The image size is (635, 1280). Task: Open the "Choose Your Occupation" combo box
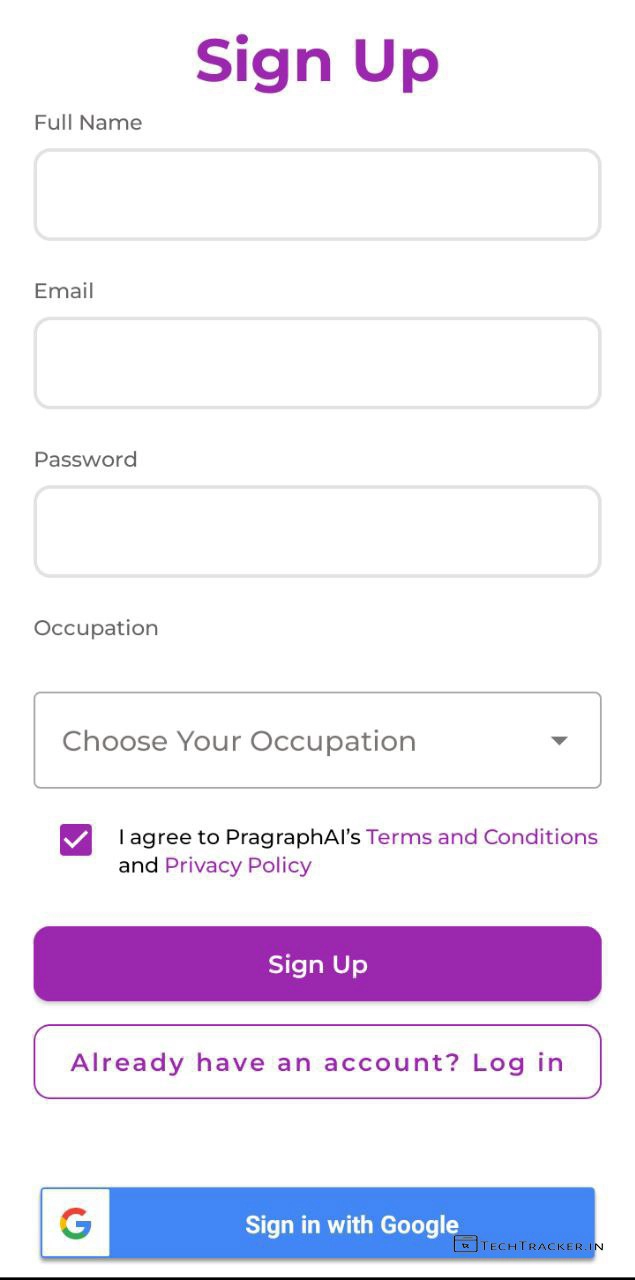300,741
